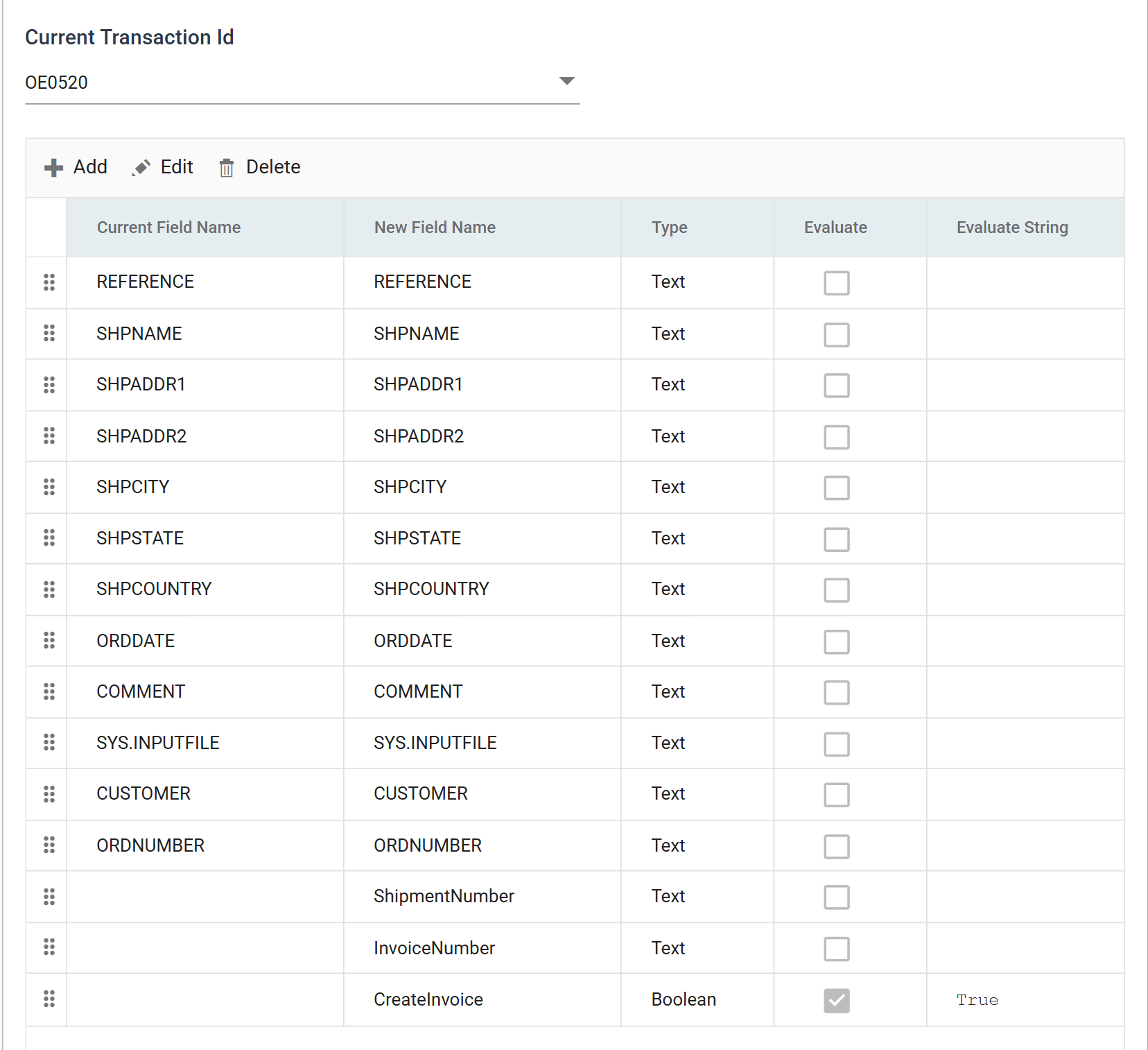Image resolution: width=1148 pixels, height=1050 pixels.
Task: Select CUSTOMER new field name cell
Action: point(482,794)
